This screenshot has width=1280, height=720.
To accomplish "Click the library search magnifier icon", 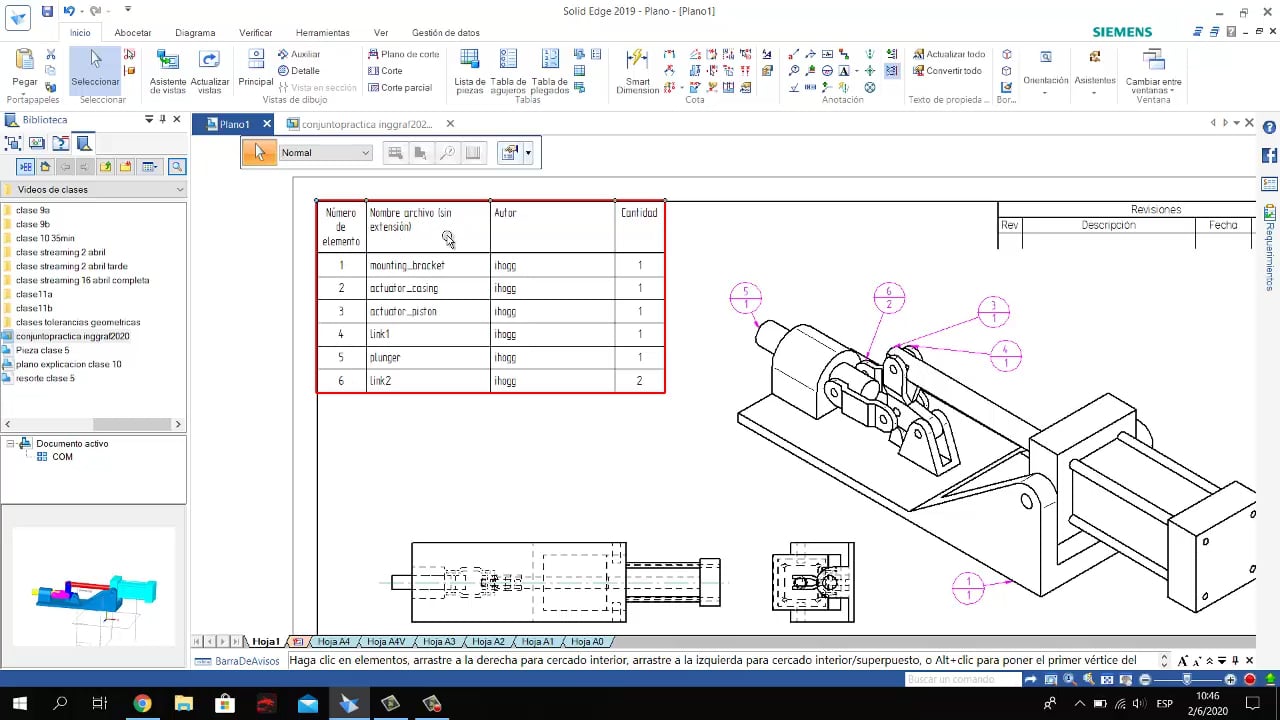I will (177, 167).
